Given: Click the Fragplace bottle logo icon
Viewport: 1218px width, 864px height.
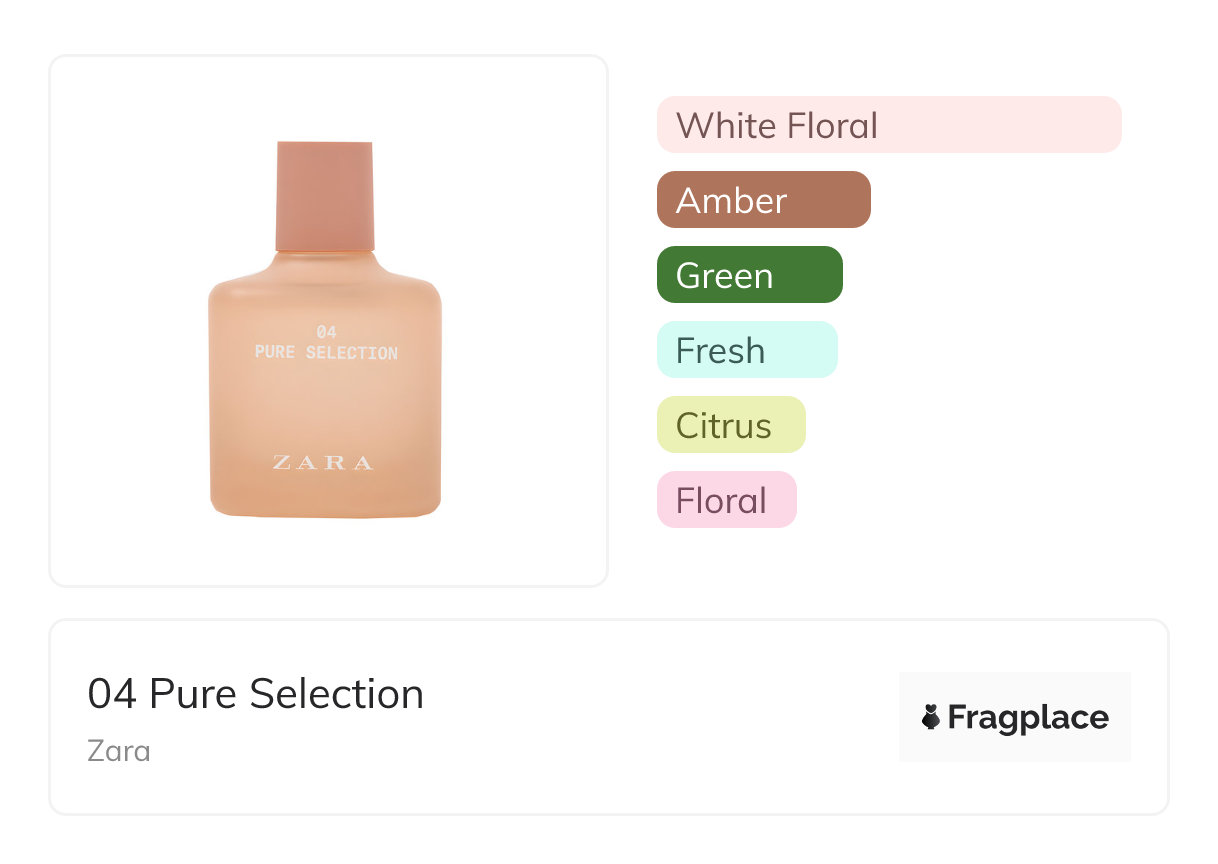Looking at the screenshot, I should (x=931, y=717).
